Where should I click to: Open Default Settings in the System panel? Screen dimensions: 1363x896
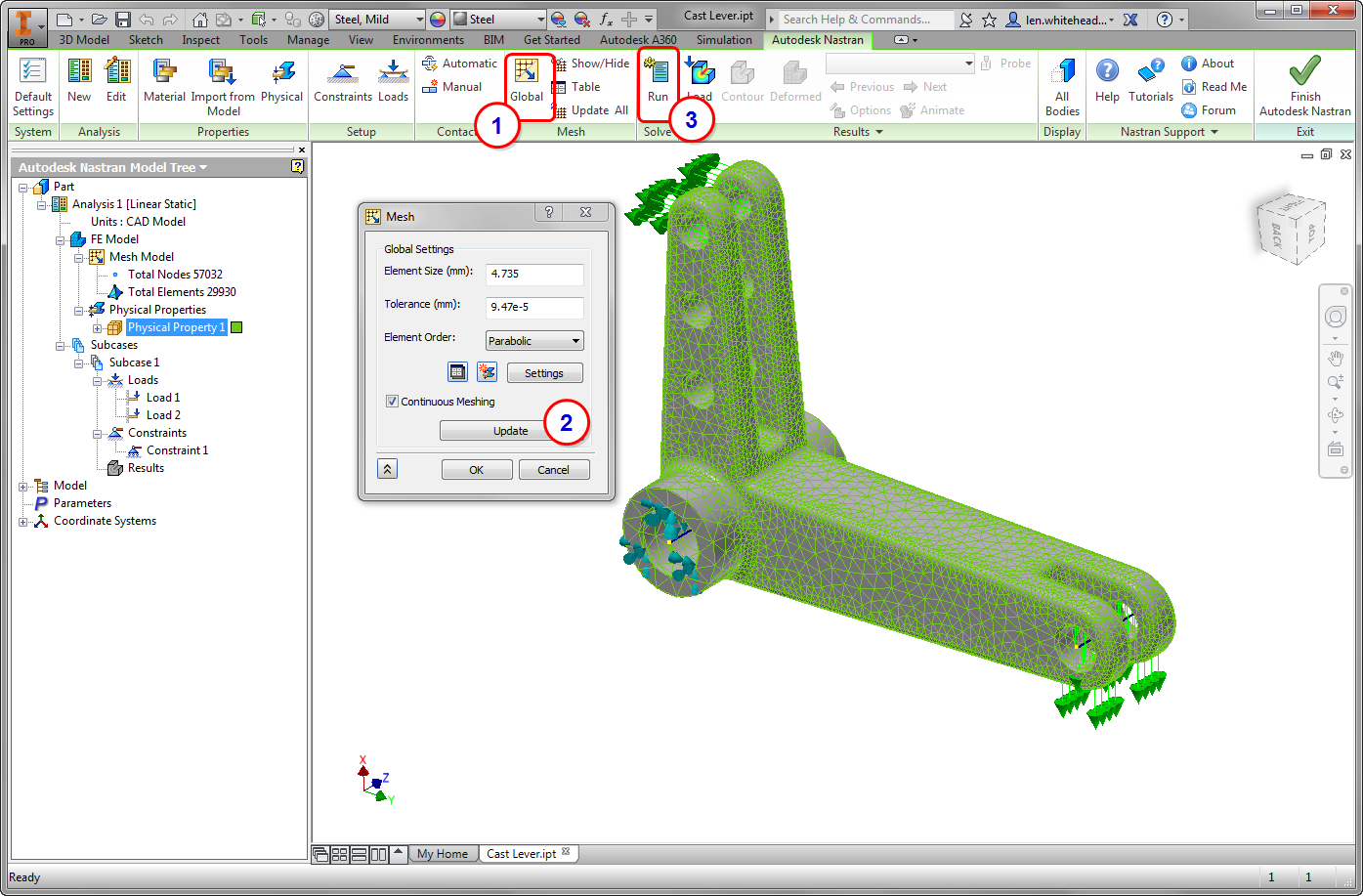tap(33, 87)
